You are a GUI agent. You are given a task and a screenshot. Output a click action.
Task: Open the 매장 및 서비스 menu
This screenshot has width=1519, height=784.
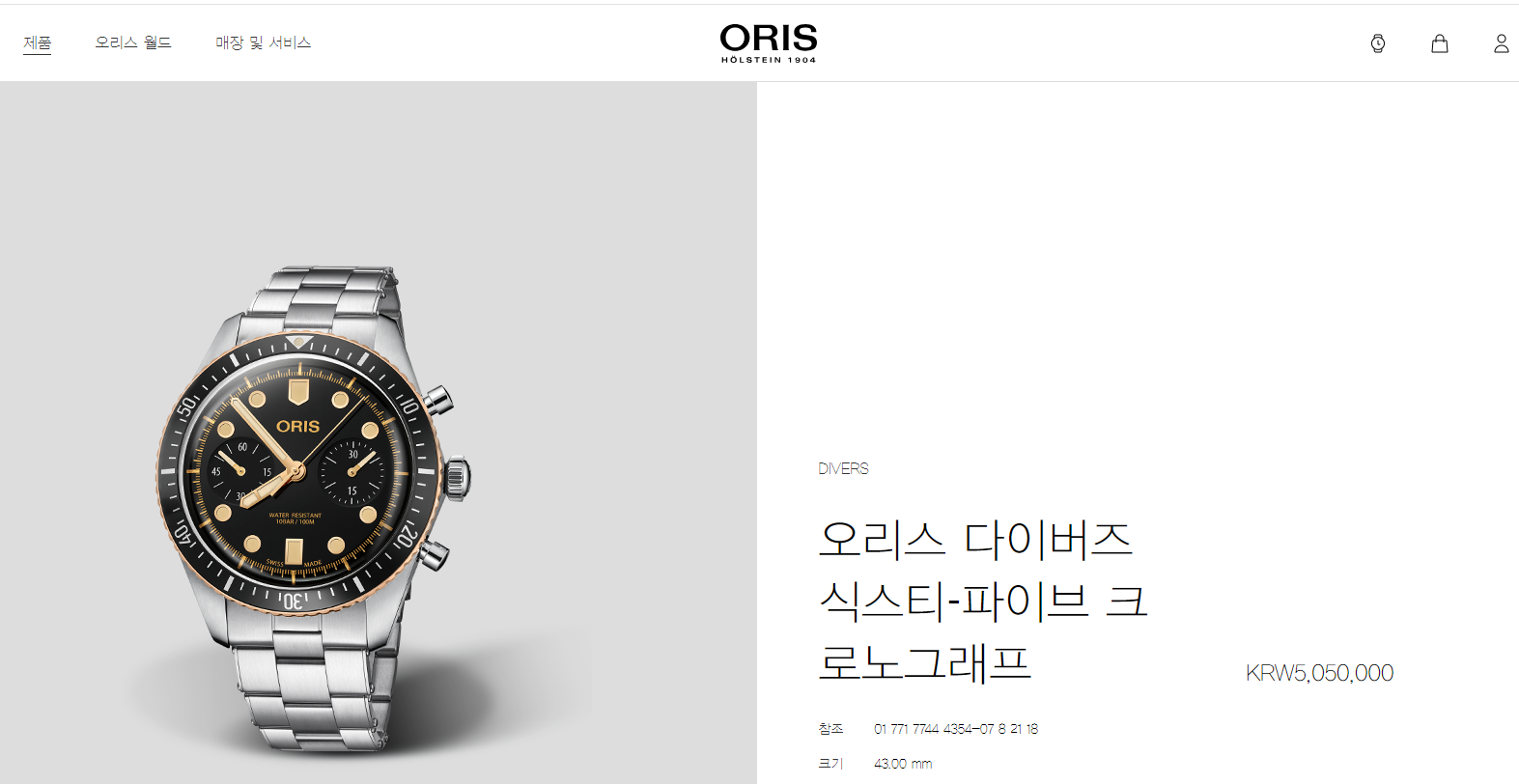pos(263,42)
